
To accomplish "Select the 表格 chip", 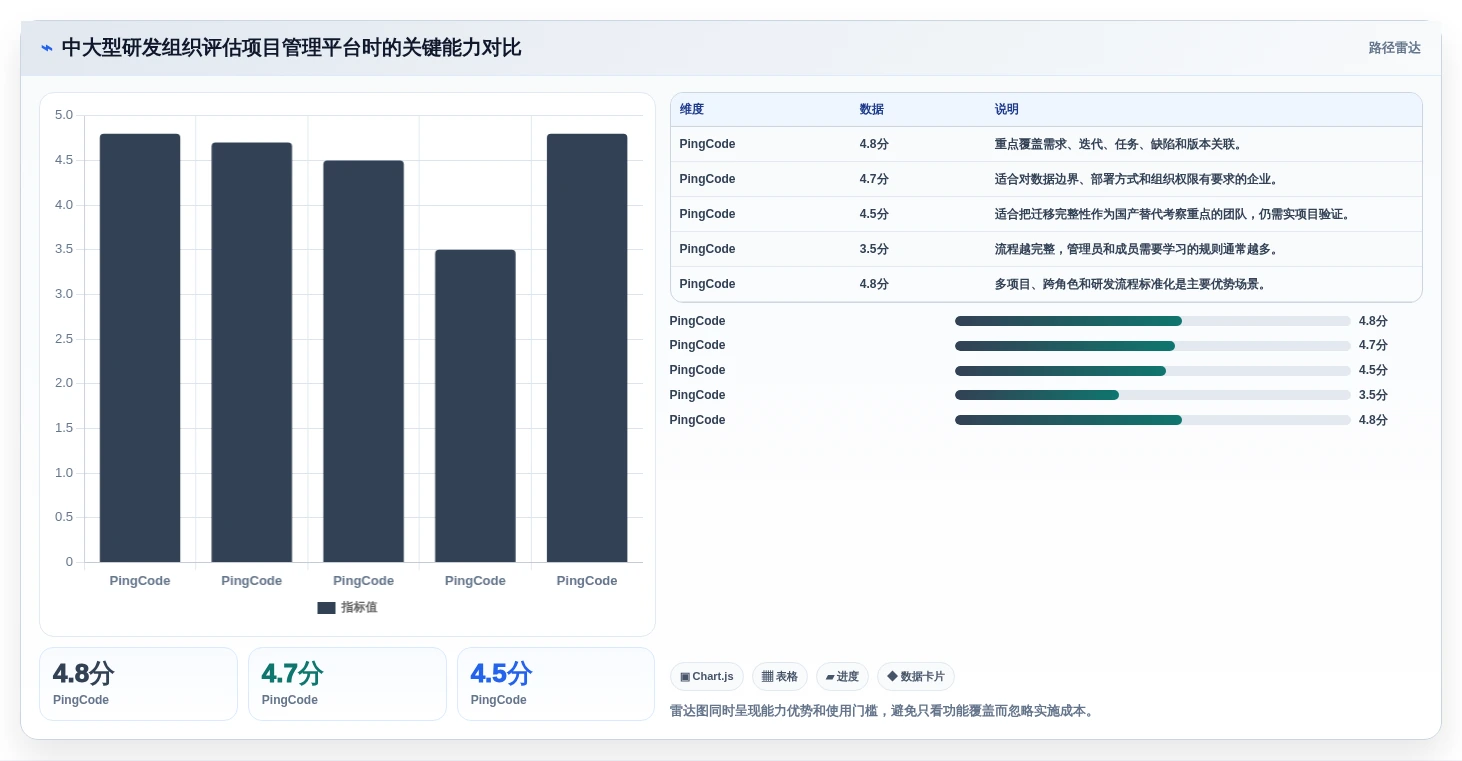I will pos(780,677).
